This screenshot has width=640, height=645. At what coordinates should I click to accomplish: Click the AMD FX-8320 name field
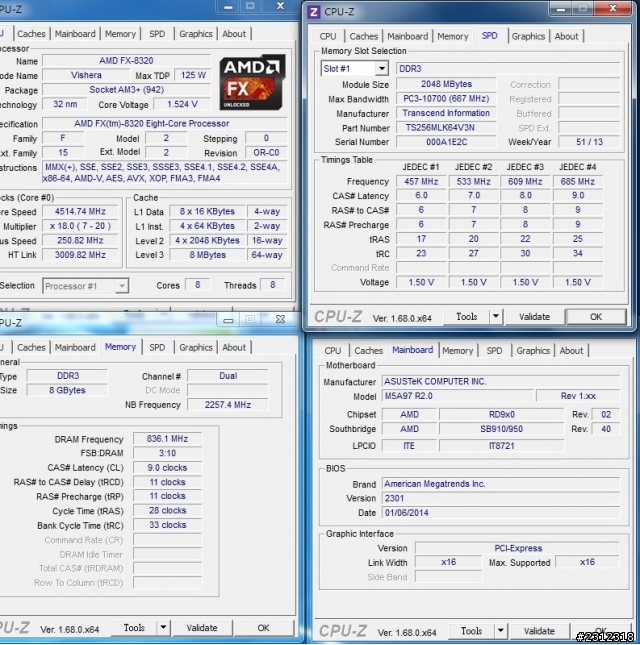coord(126,60)
